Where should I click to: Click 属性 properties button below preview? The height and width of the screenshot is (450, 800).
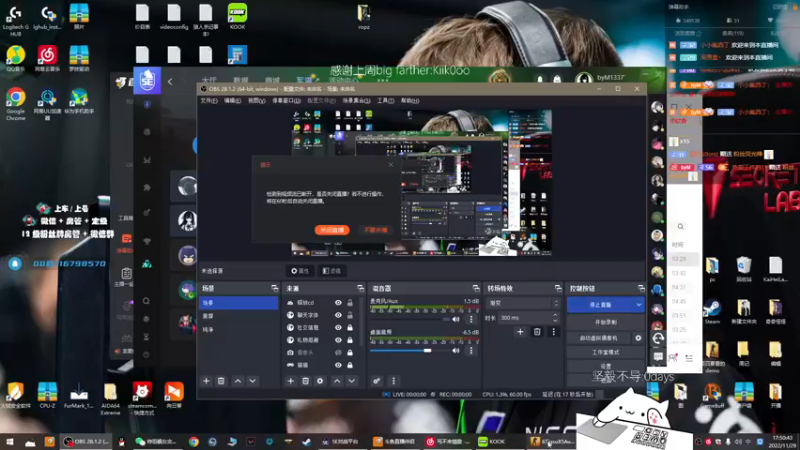point(300,271)
